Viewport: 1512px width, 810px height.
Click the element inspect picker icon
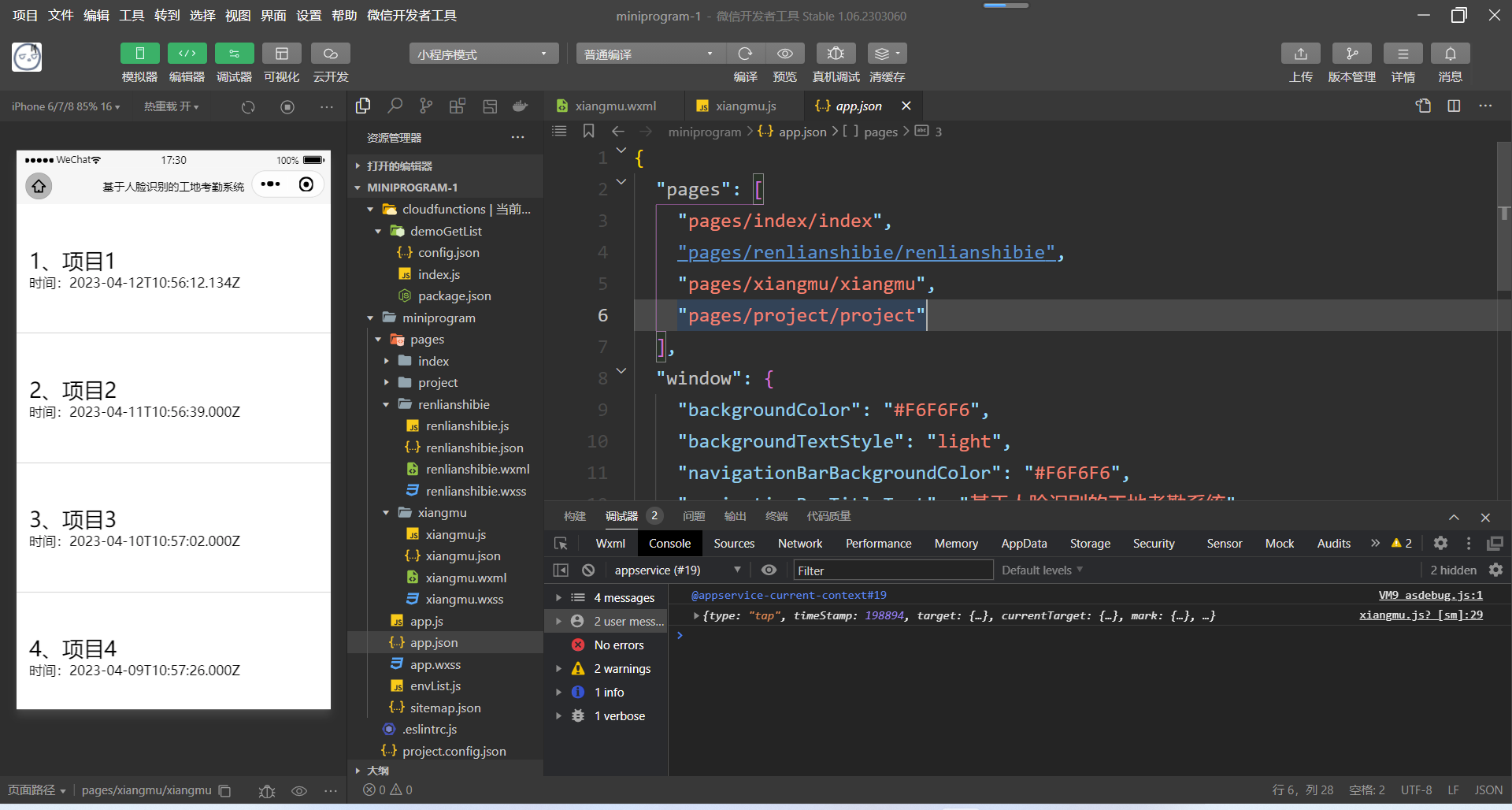[561, 544]
